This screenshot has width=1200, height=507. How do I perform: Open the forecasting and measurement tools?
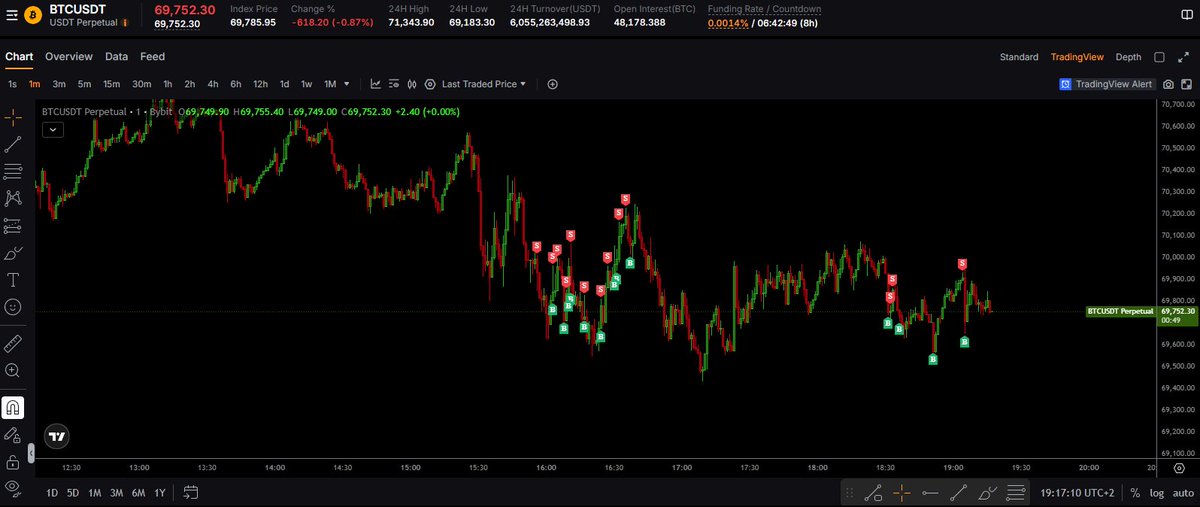[13, 226]
